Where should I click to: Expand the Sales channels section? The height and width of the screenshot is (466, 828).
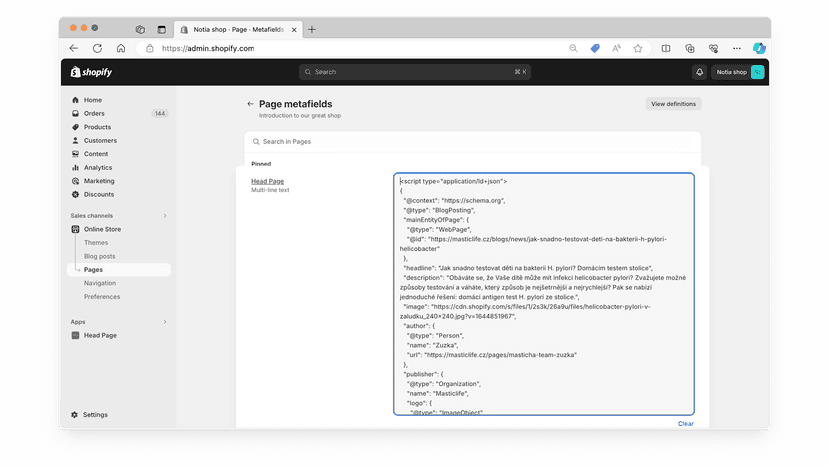pyautogui.click(x=165, y=216)
